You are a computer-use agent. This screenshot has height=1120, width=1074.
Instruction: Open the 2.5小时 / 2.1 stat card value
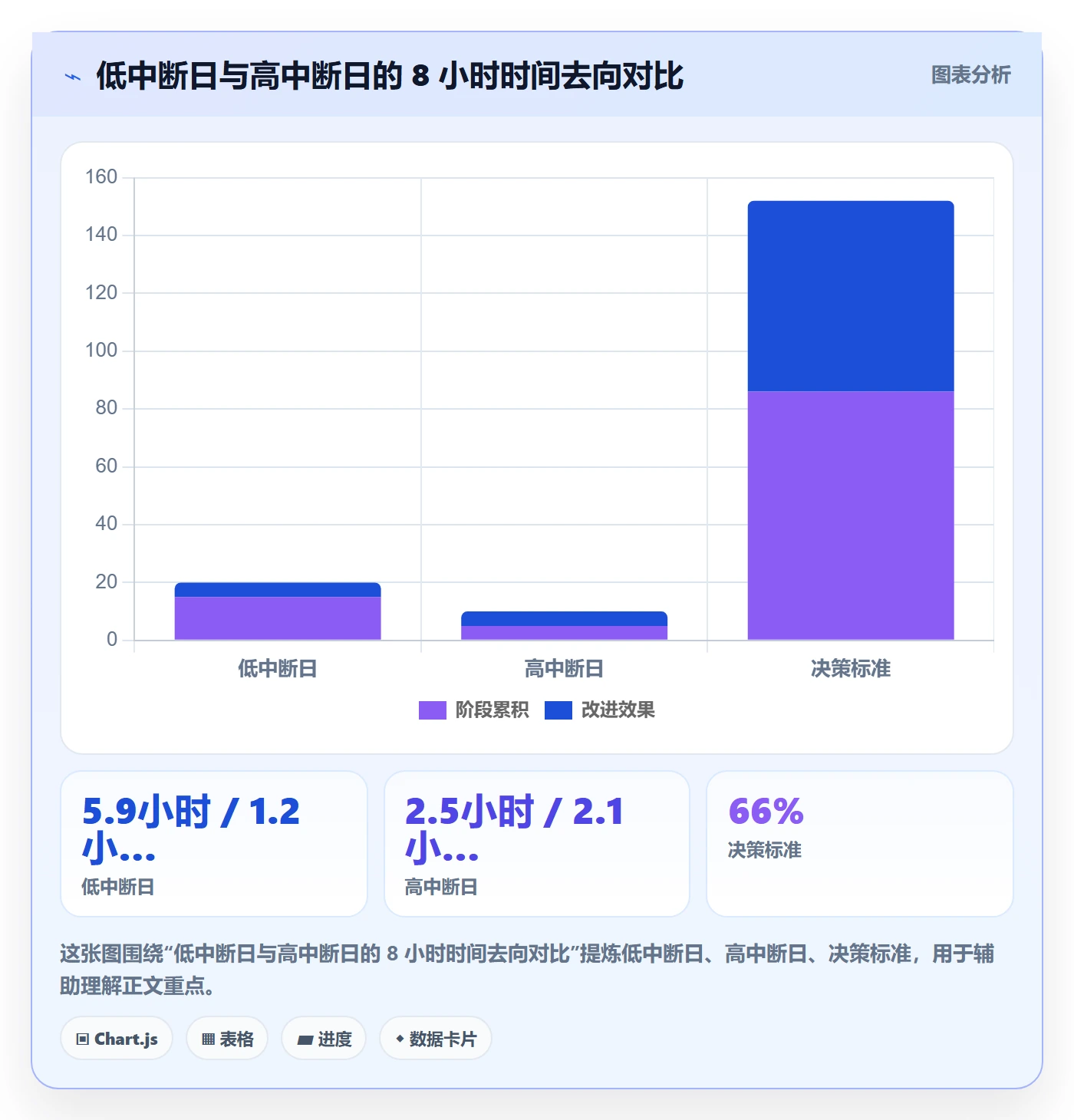[x=515, y=830]
